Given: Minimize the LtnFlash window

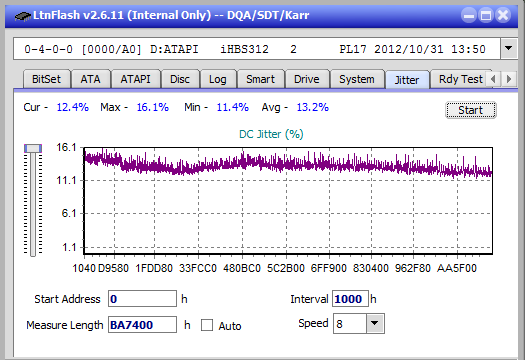Looking at the screenshot, I should pyautogui.click(x=469, y=15).
